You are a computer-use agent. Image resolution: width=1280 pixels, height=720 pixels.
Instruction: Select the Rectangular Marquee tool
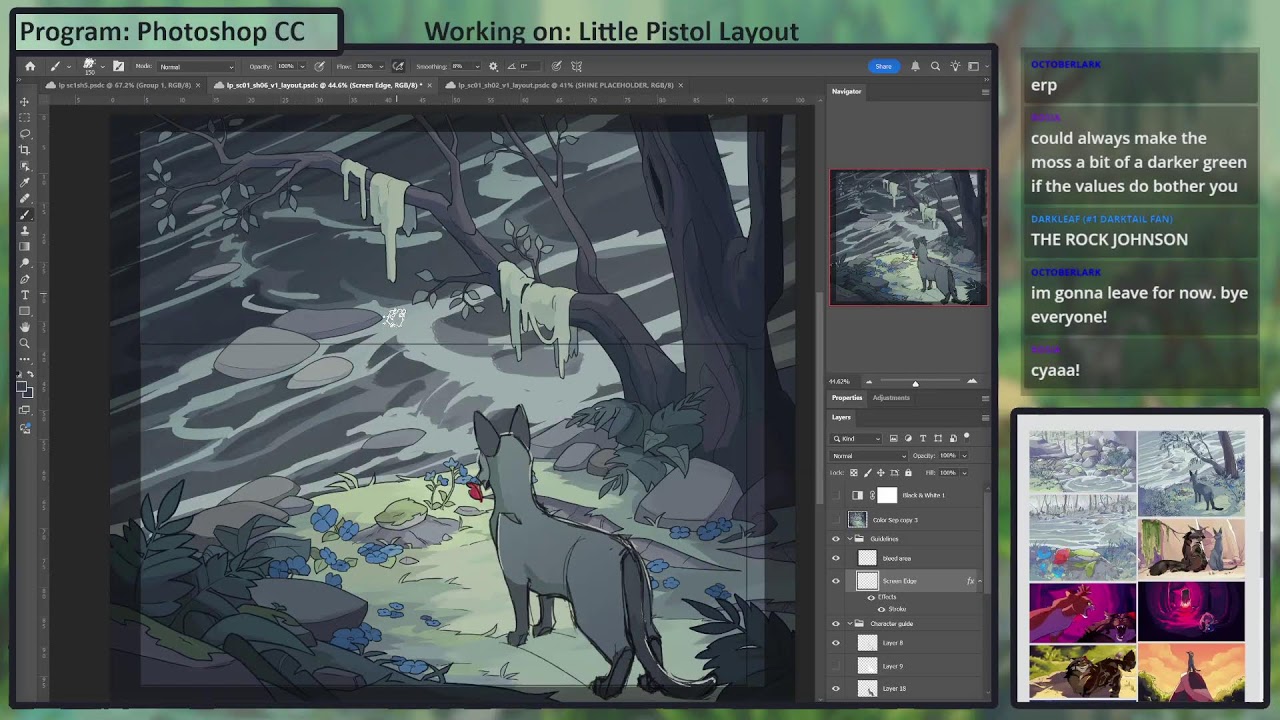pyautogui.click(x=25, y=118)
